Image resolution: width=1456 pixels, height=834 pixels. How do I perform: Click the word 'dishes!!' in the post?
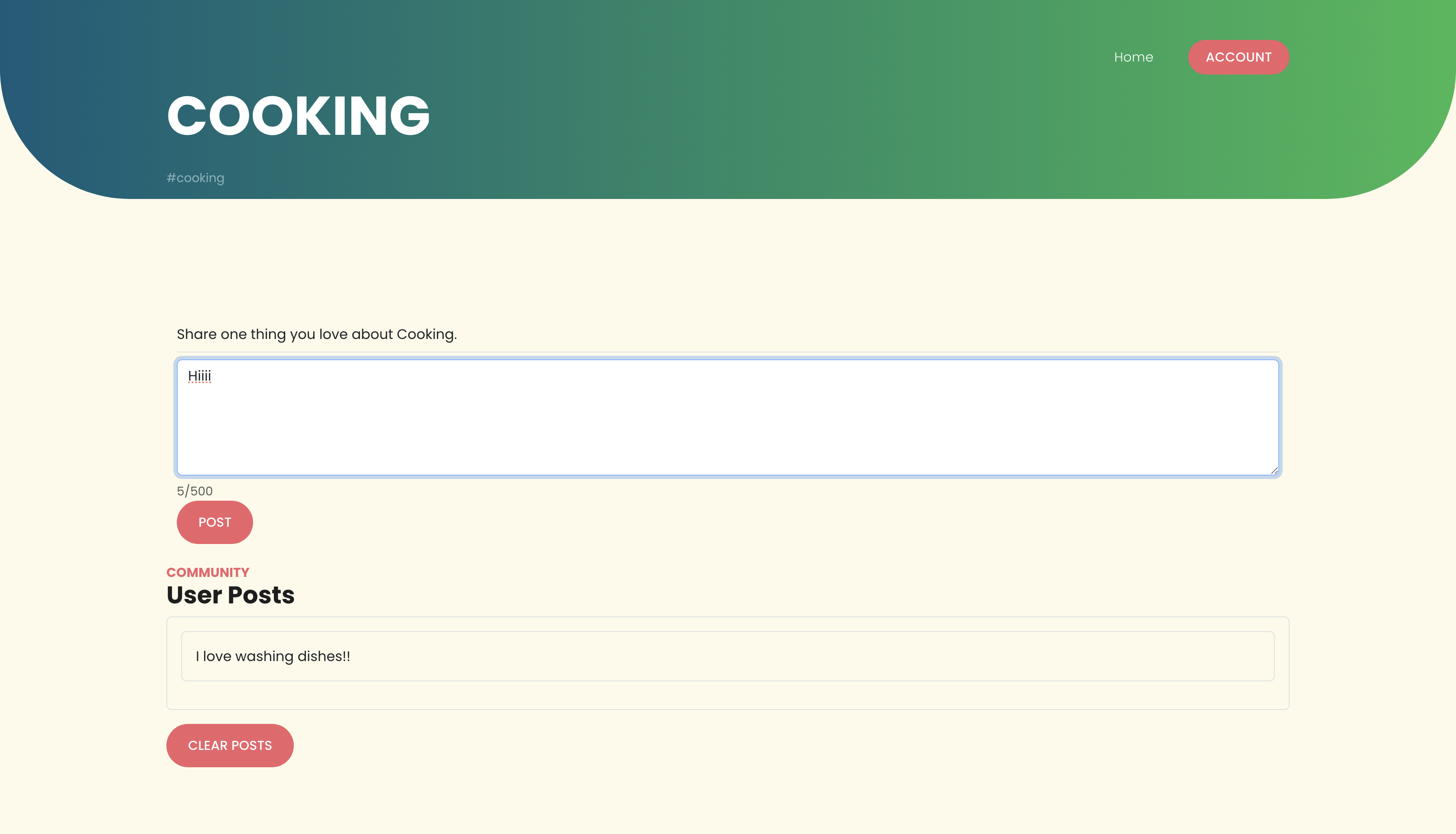[324, 656]
